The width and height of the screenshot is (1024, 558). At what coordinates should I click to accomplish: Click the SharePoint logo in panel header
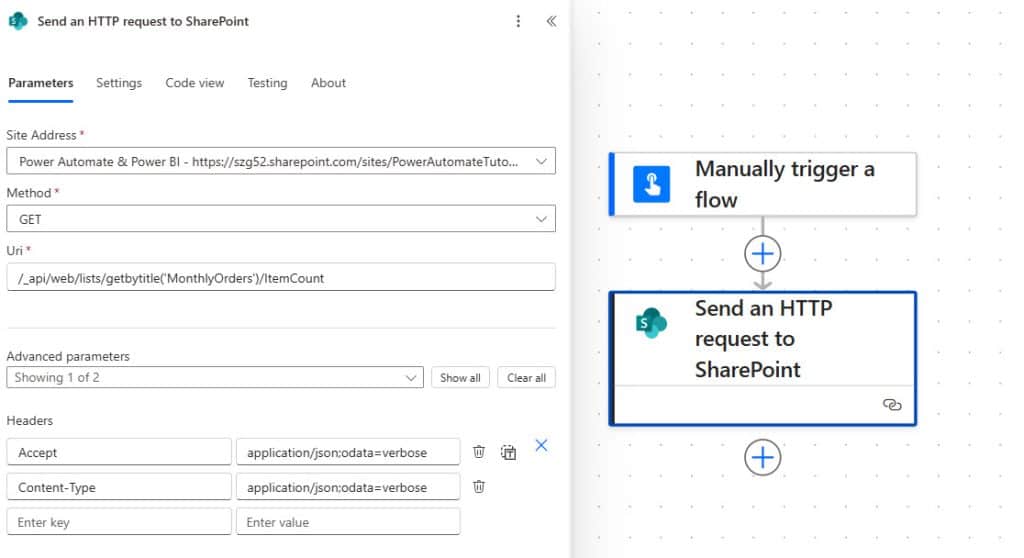[18, 21]
